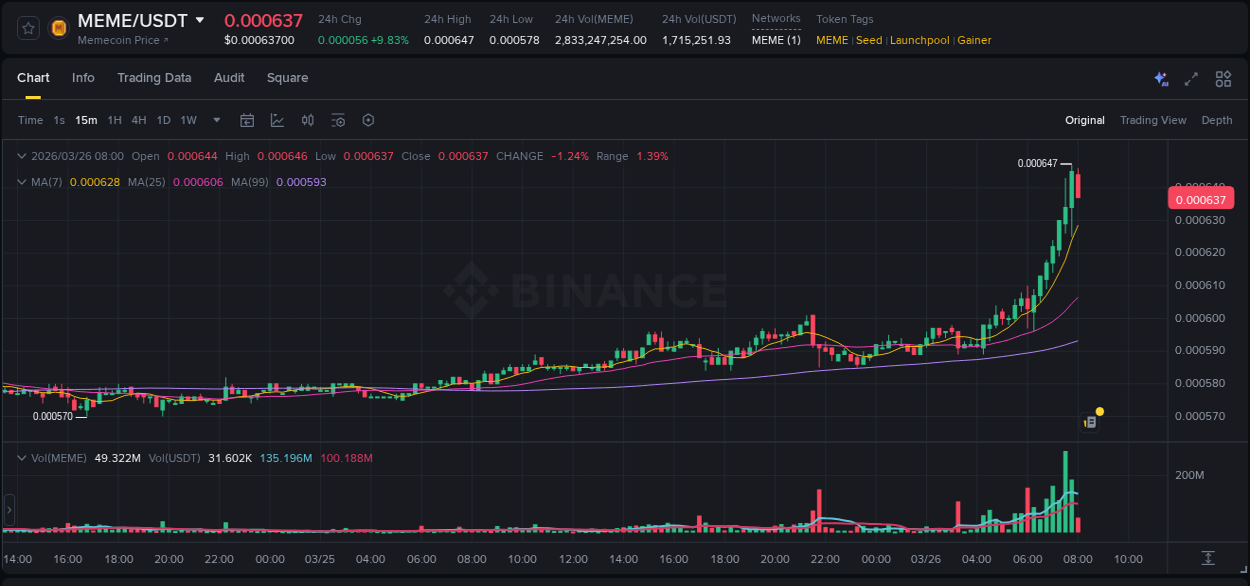Switch to the Trading Data tab
The width and height of the screenshot is (1250, 586).
(154, 78)
